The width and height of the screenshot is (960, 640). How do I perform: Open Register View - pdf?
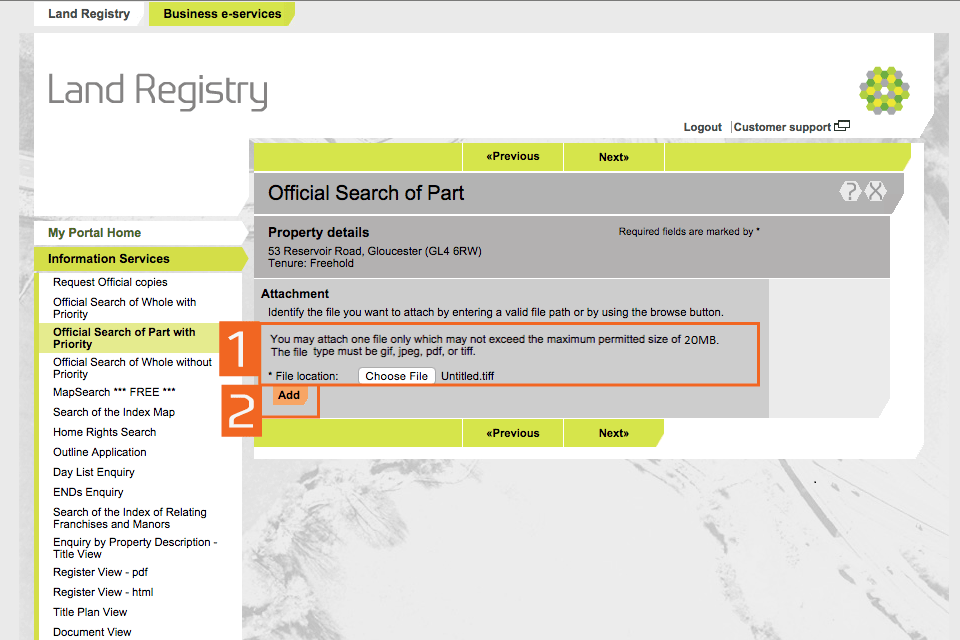point(100,573)
